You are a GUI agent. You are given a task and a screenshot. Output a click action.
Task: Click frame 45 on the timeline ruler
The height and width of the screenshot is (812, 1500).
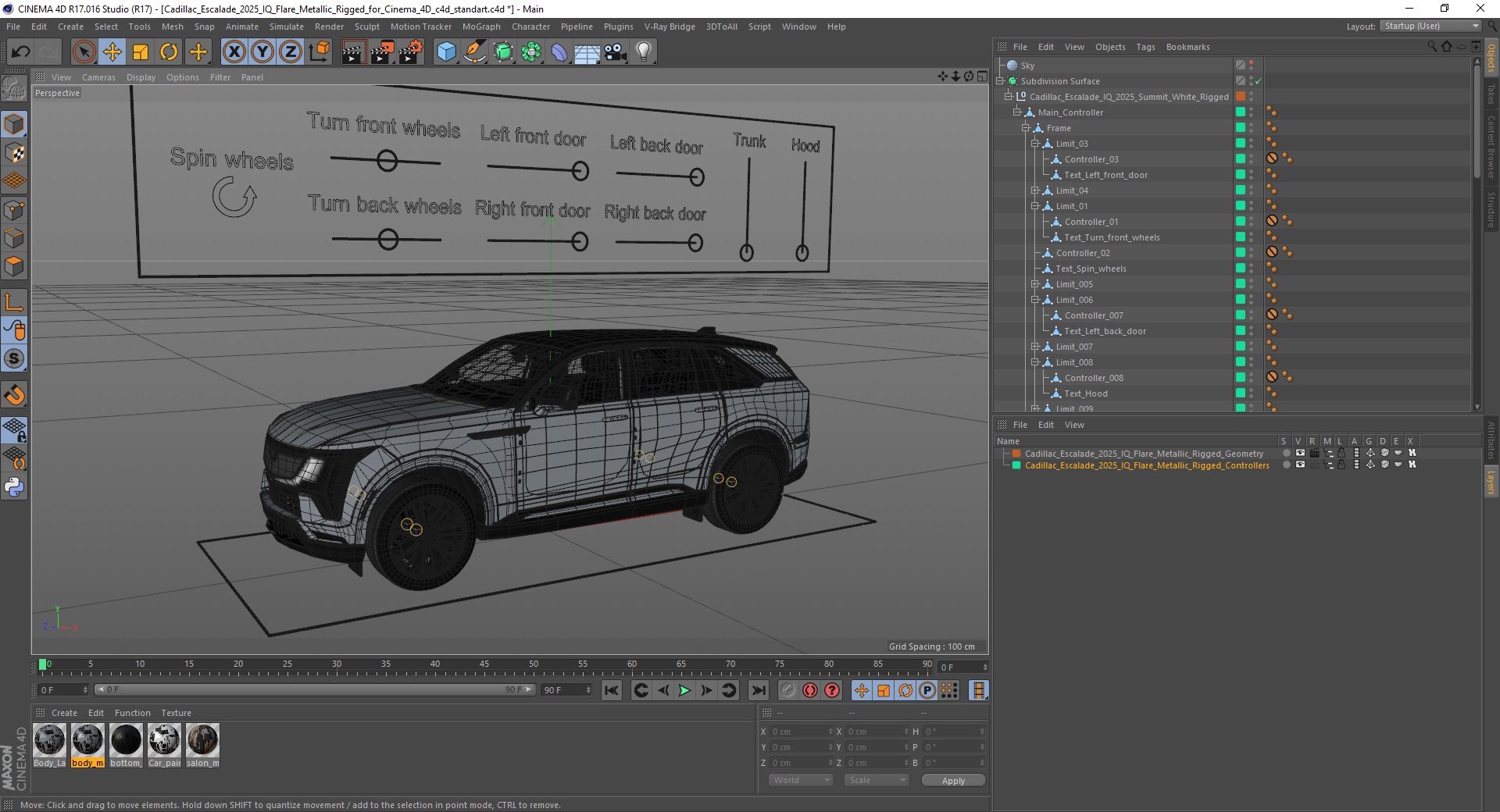click(x=484, y=666)
